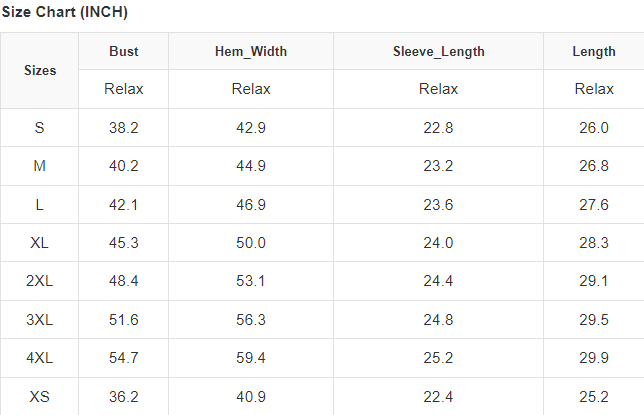The width and height of the screenshot is (644, 415).
Task: Click the 2XL size row label
Action: coord(40,282)
